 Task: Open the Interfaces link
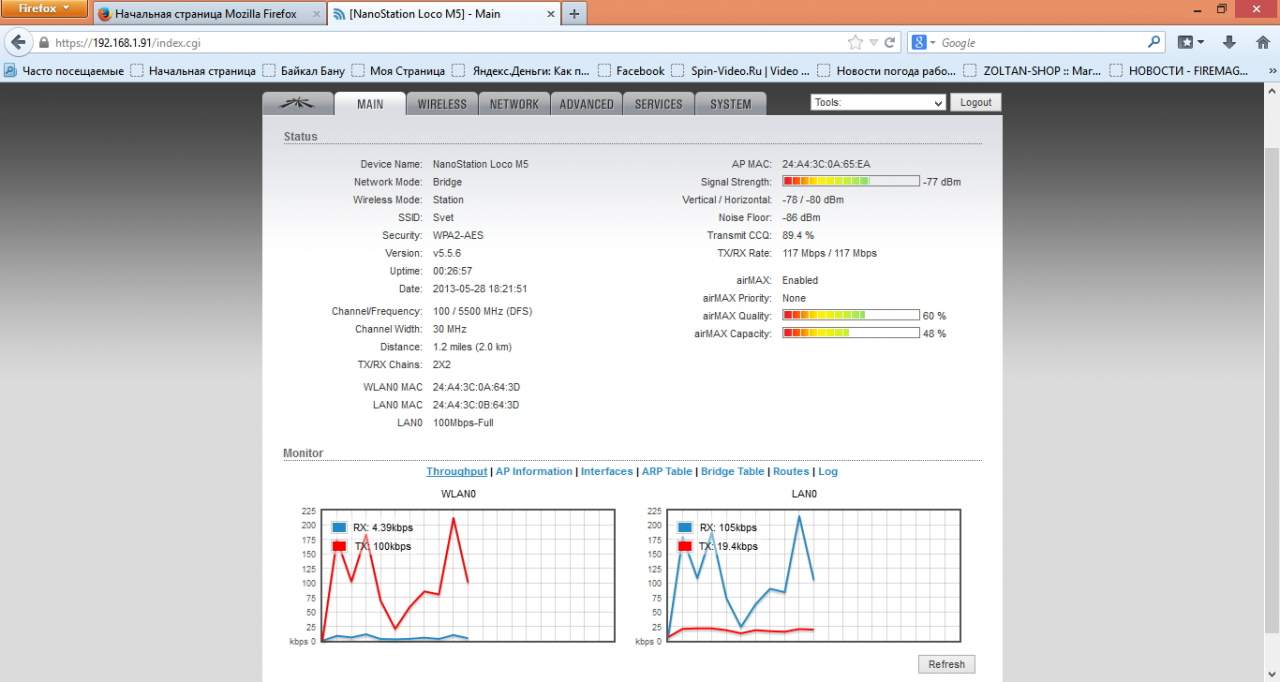tap(607, 471)
